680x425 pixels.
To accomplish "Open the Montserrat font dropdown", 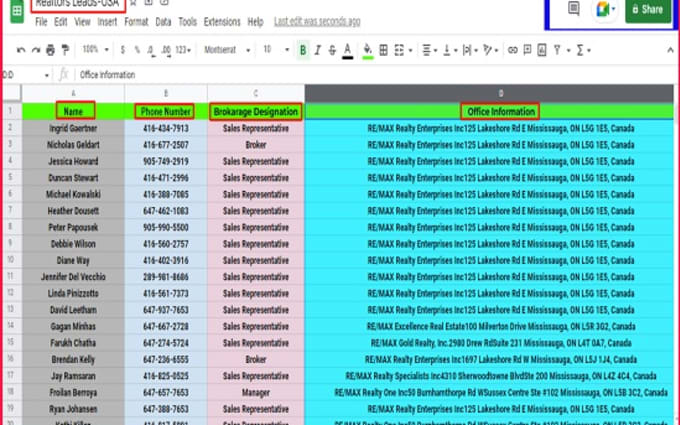I will 227,50.
